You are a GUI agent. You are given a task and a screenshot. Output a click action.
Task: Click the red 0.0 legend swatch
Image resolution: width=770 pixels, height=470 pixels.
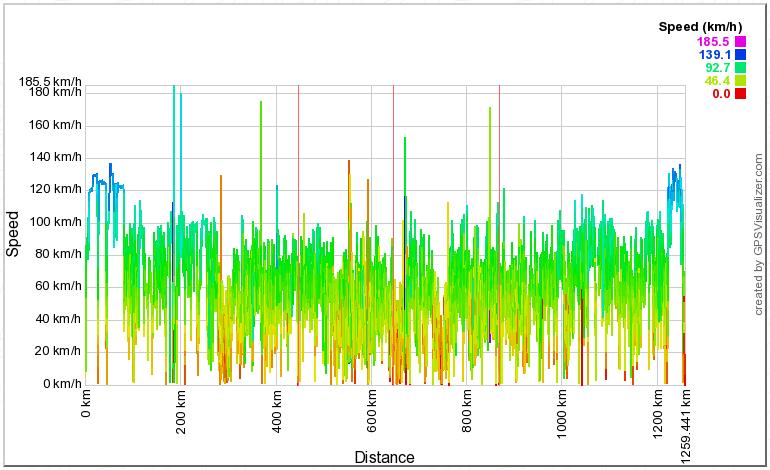[x=740, y=94]
